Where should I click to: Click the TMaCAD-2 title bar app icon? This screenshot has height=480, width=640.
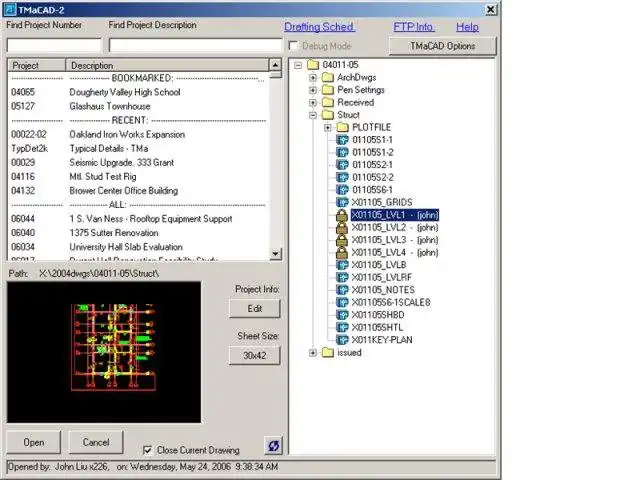[x=10, y=9]
